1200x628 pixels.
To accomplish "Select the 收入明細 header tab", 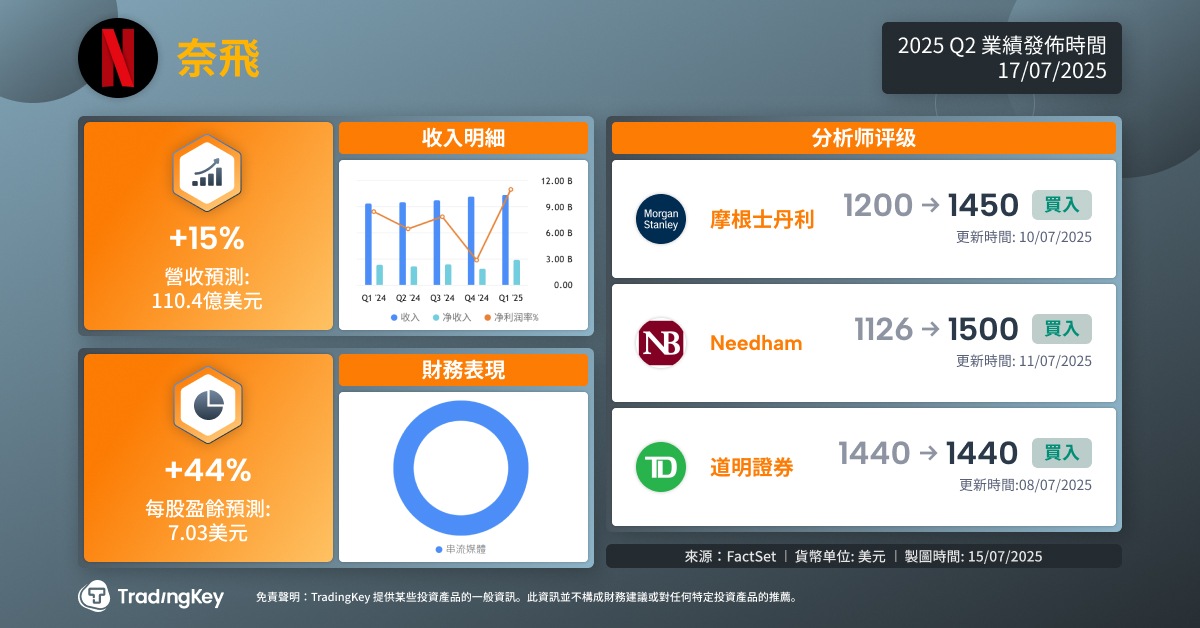I will pos(463,139).
